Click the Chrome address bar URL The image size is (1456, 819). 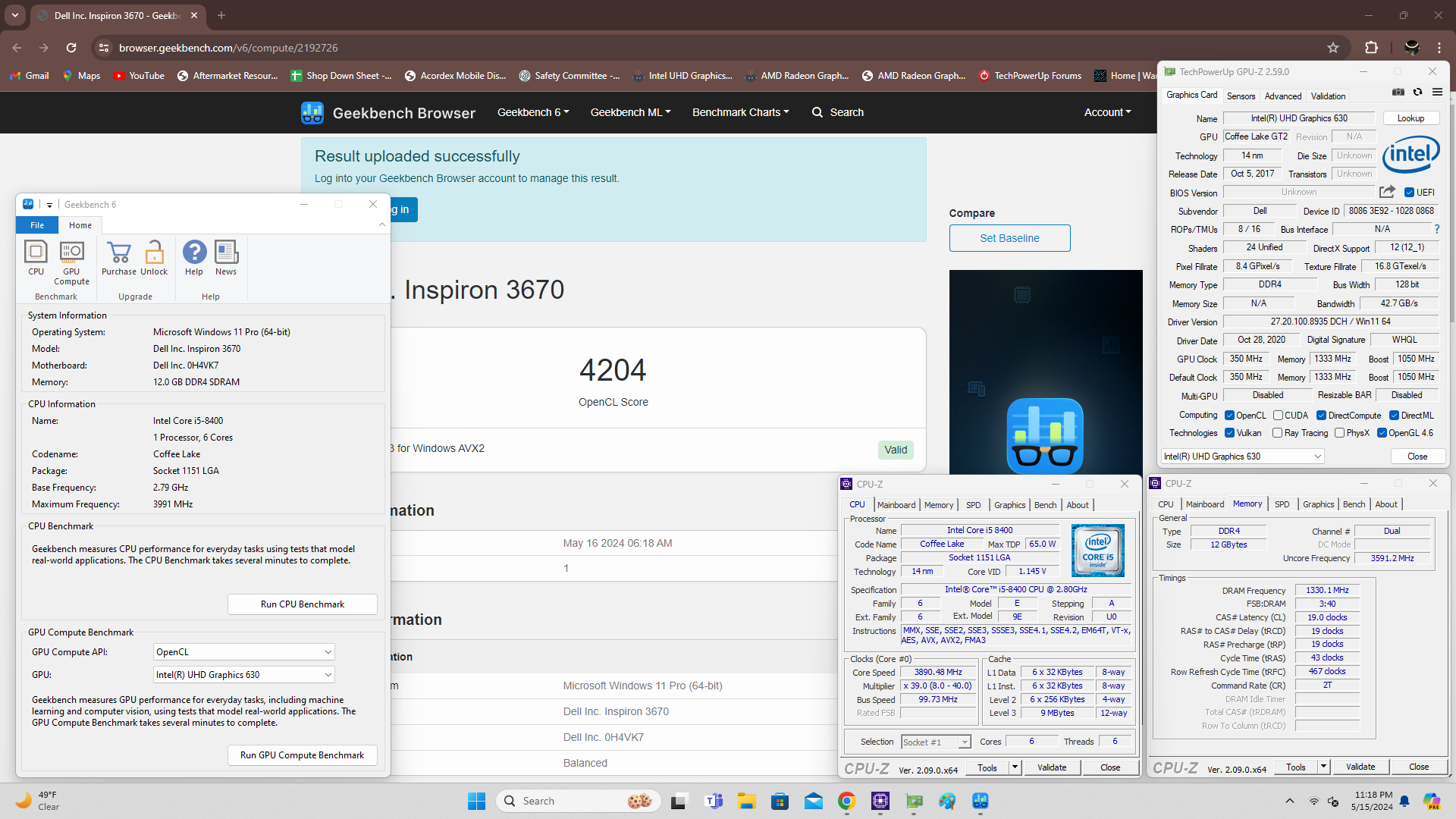pos(228,48)
